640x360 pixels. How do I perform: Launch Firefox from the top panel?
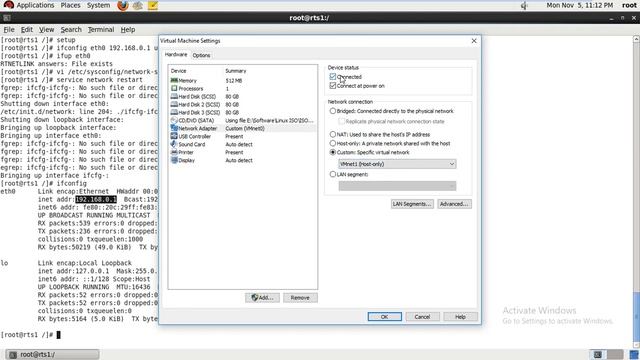(x=122, y=5)
